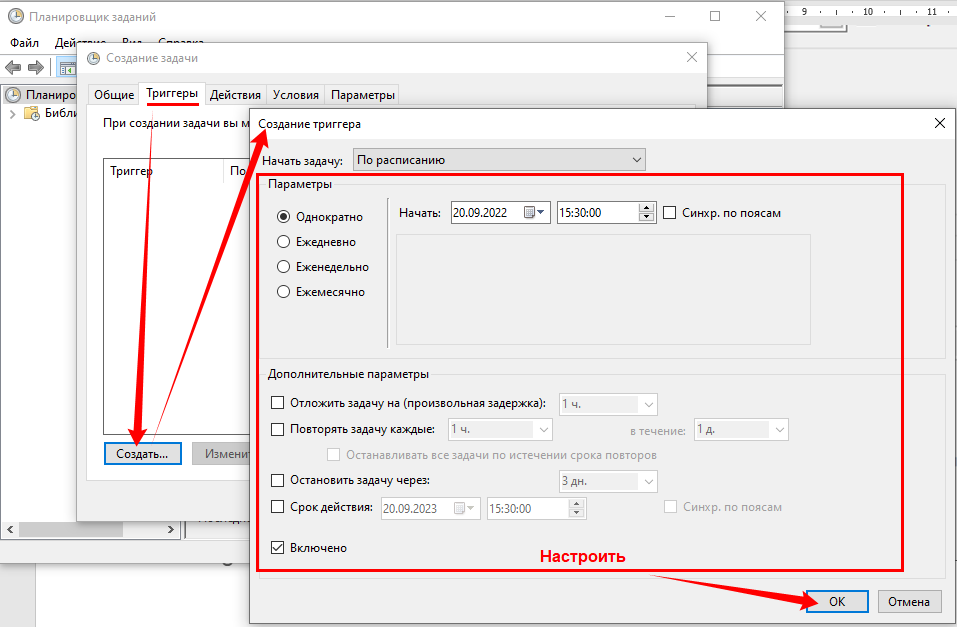Click the Task Scheduler clock icon in tree
Viewport: 957px width, 627px height.
pyautogui.click(x=13, y=95)
